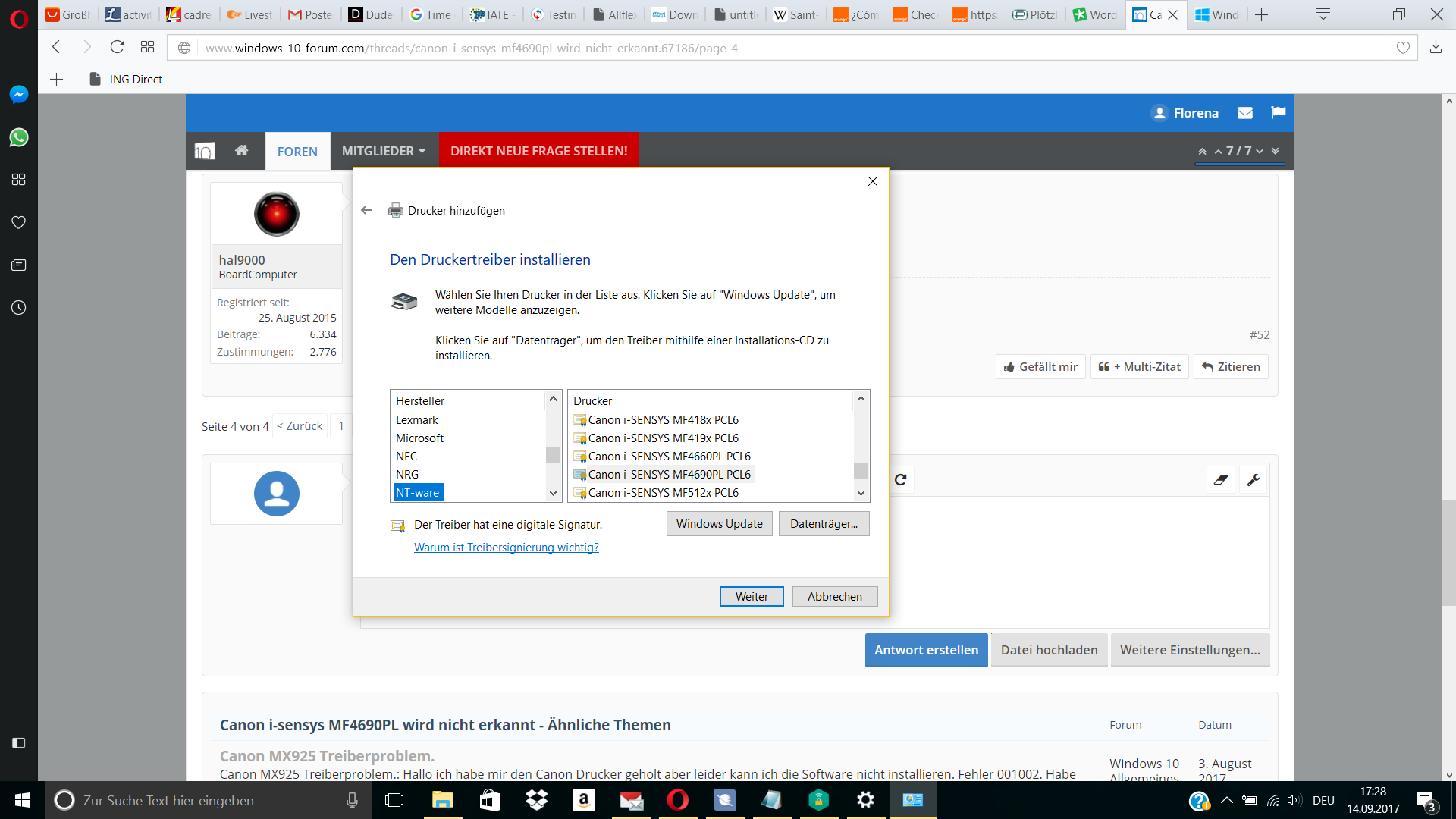Expand MITGLIEDER dropdown menu

pyautogui.click(x=383, y=151)
